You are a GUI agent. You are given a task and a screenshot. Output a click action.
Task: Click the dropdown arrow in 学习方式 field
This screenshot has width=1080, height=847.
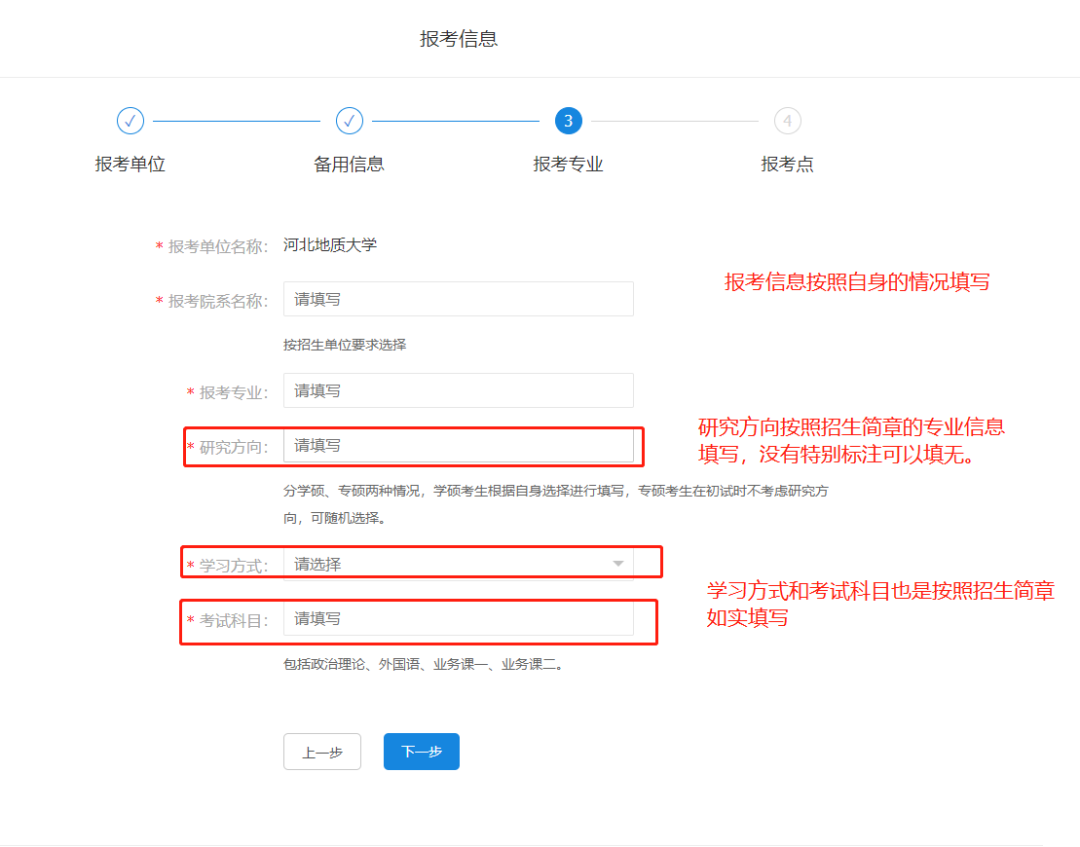coord(617,565)
